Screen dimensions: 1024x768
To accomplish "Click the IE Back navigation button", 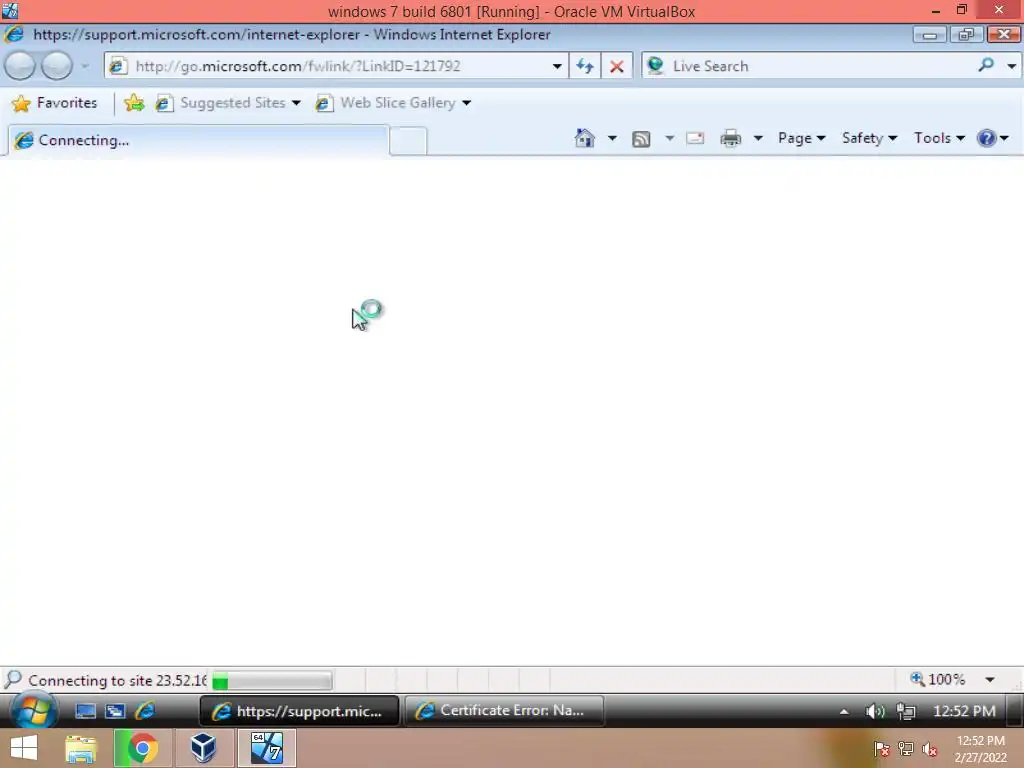I will [x=20, y=66].
